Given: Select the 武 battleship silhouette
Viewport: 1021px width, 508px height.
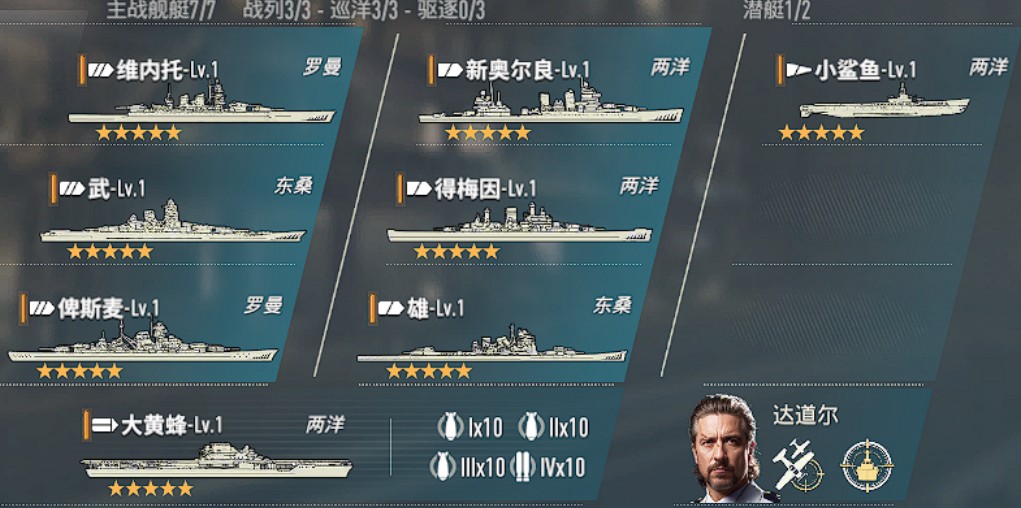Looking at the screenshot, I should tap(173, 223).
